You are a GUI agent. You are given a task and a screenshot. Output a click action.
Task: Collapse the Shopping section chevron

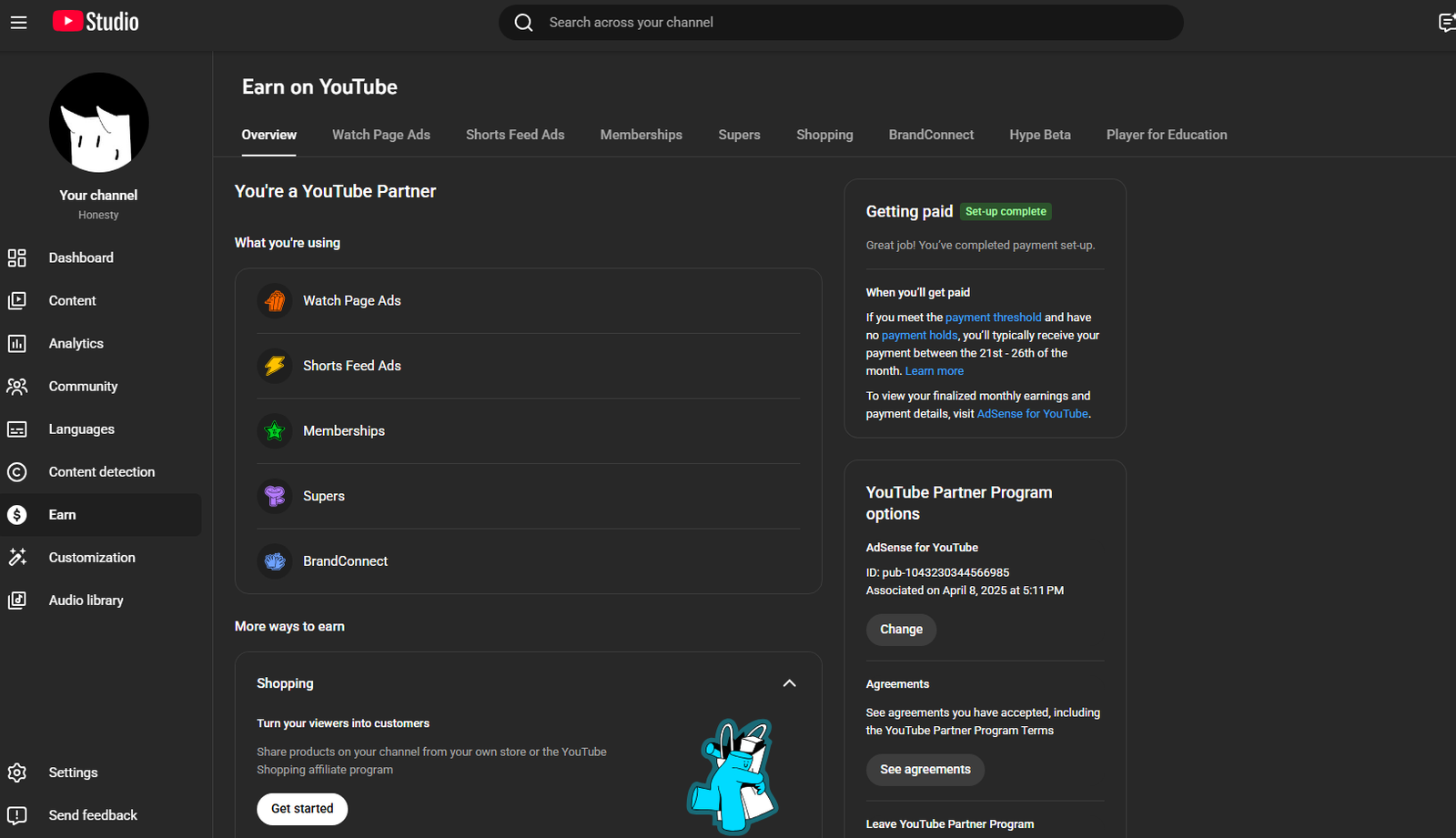point(789,683)
